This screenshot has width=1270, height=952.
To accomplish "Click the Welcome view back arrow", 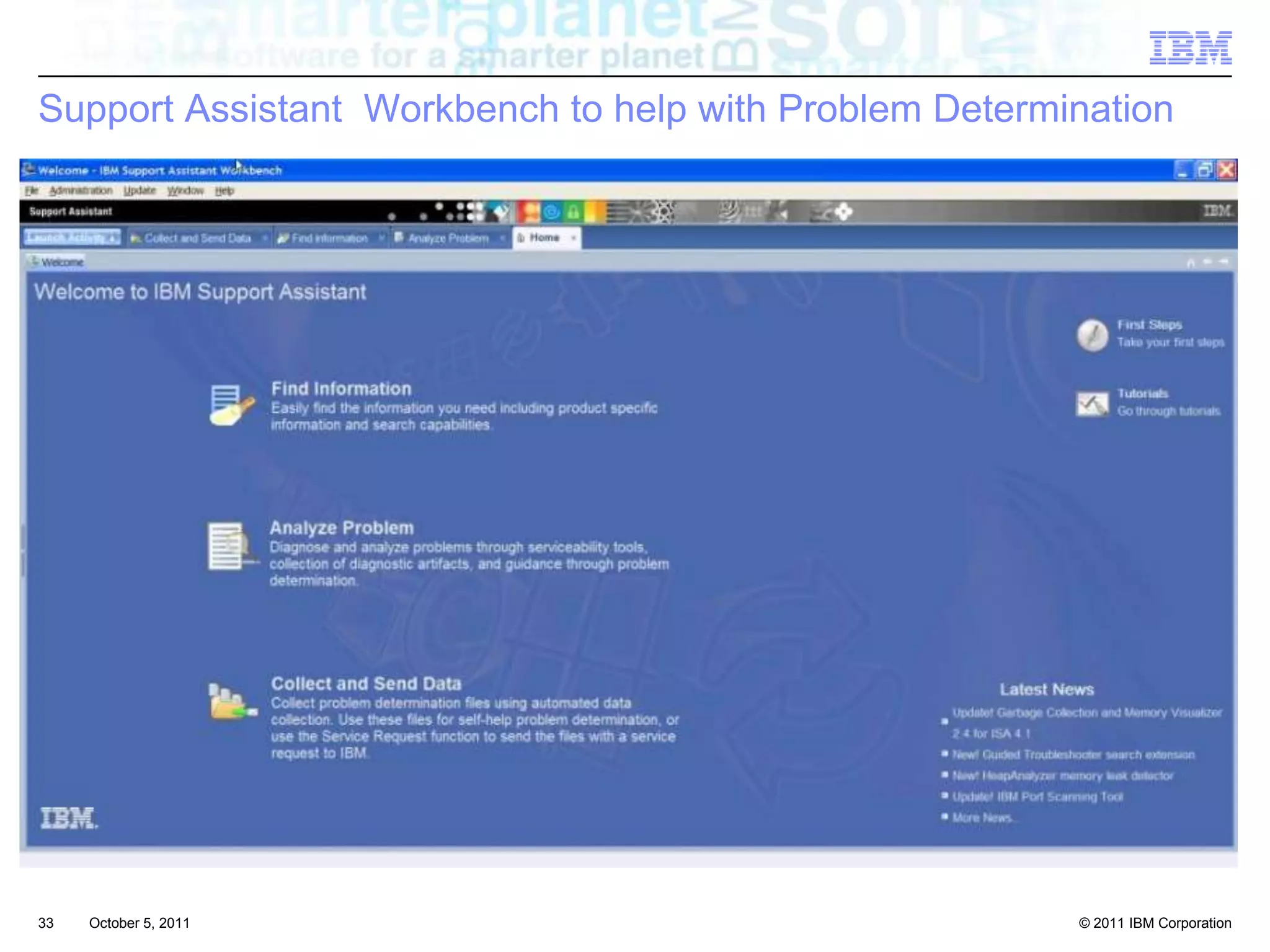I will coord(1207,262).
